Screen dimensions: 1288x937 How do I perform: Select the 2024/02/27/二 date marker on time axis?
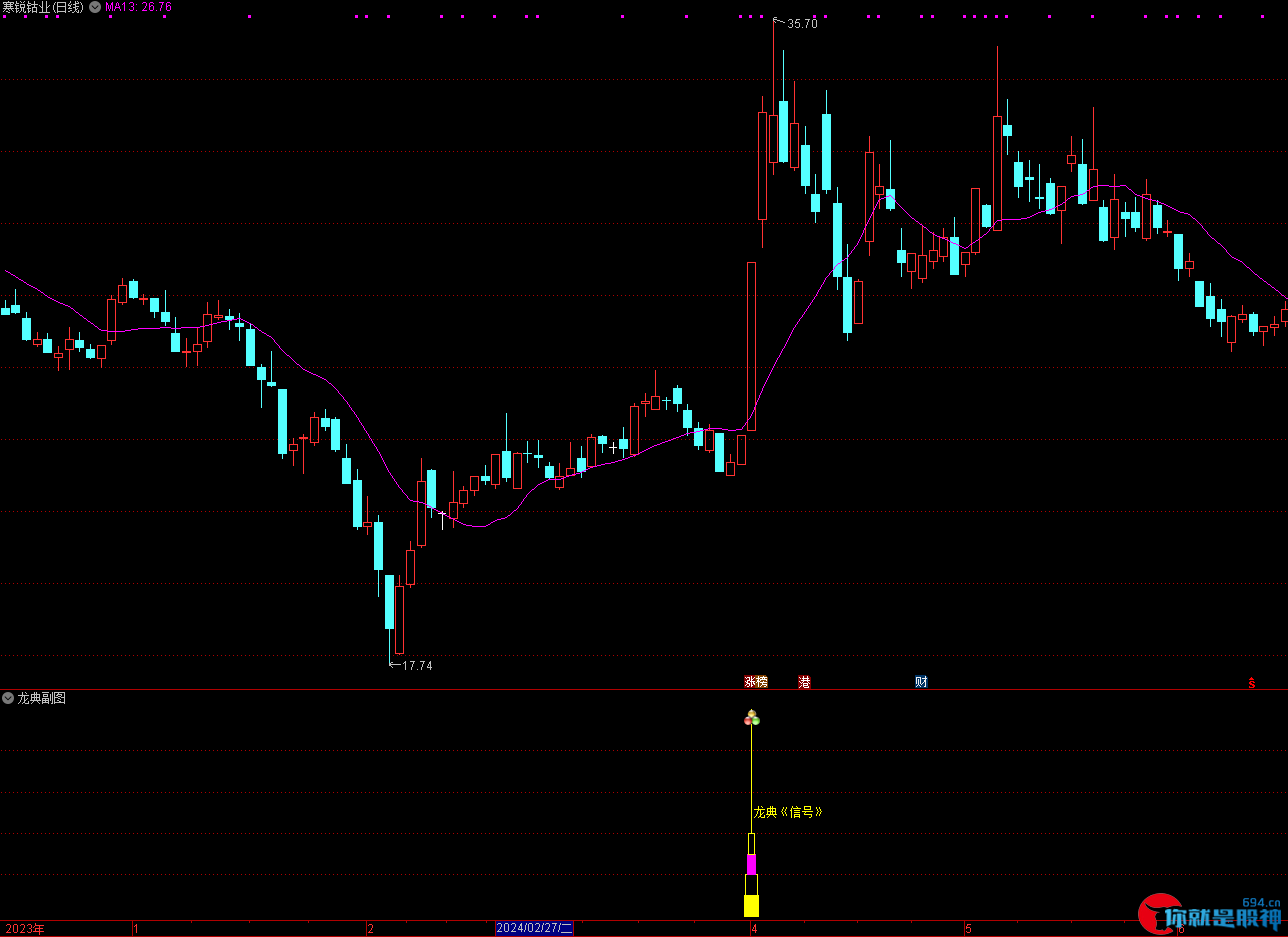click(535, 928)
